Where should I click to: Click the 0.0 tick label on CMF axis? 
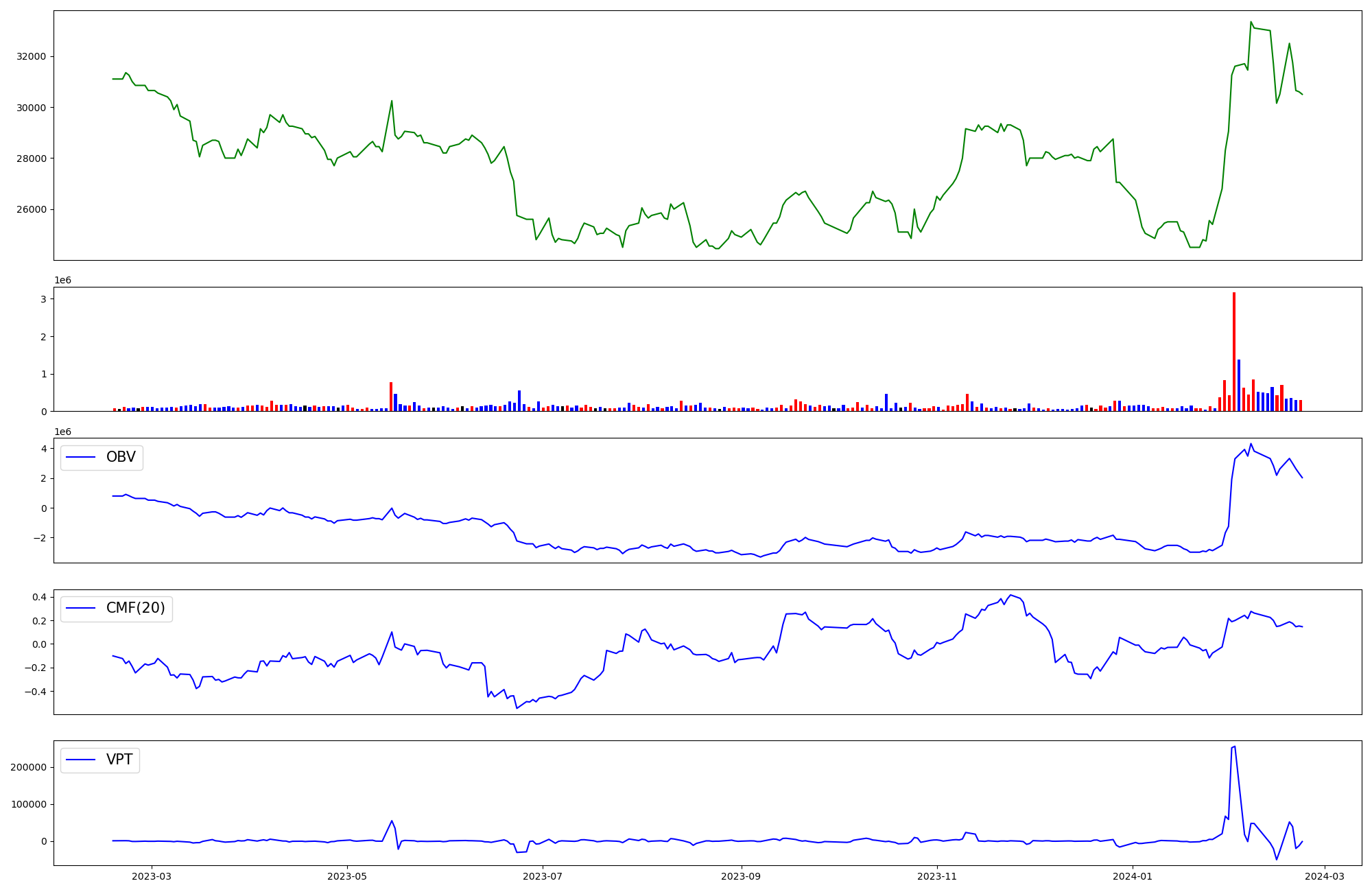38,644
